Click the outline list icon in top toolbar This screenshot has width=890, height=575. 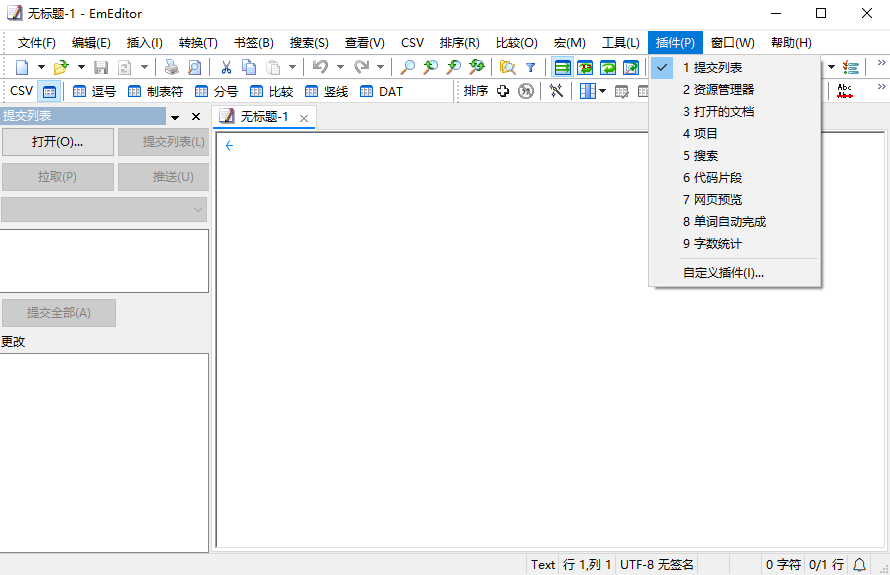pos(850,68)
